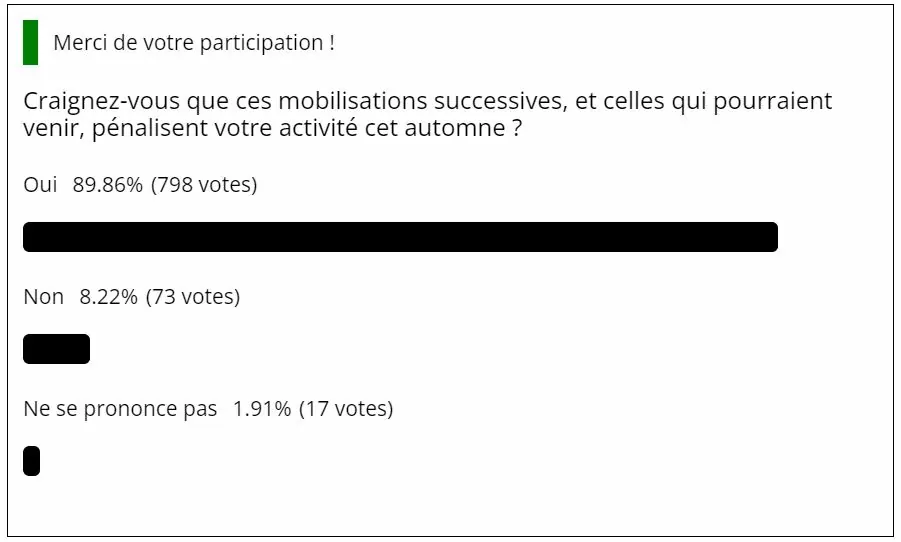This screenshot has width=901, height=542.
Task: Click the 8.22% percentage value
Action: tap(109, 297)
